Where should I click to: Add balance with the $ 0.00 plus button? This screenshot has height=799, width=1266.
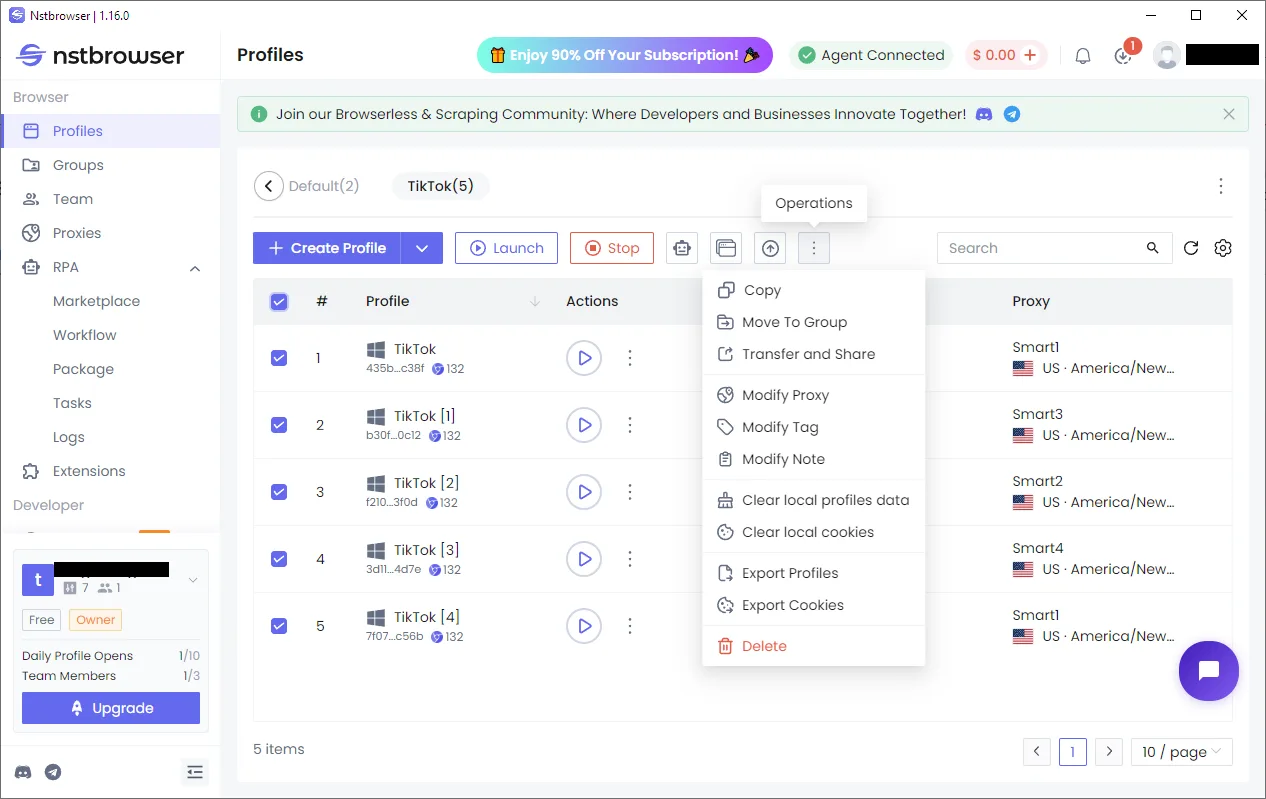point(1029,55)
